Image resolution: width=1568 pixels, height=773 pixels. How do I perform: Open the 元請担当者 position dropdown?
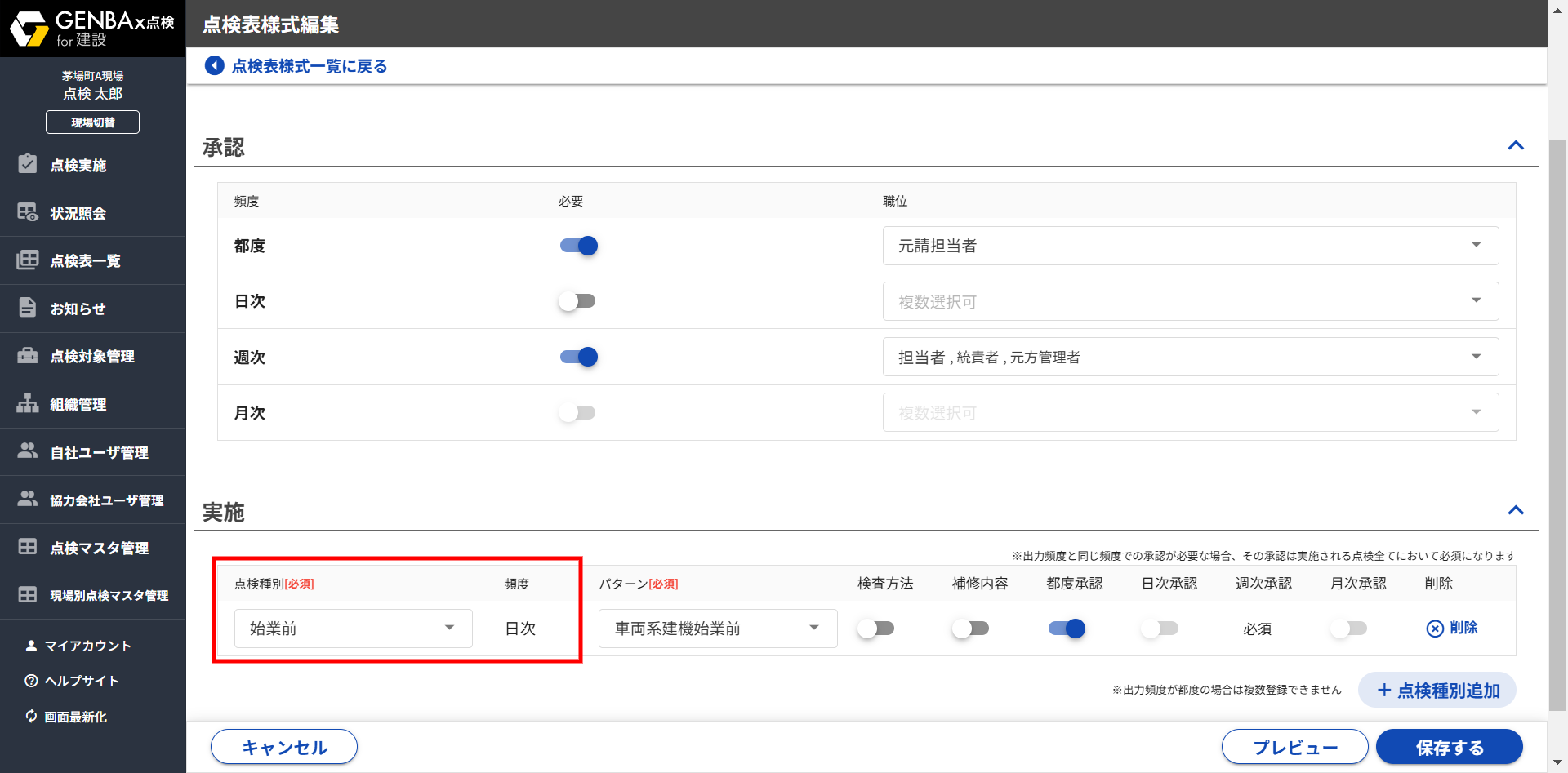point(1190,246)
